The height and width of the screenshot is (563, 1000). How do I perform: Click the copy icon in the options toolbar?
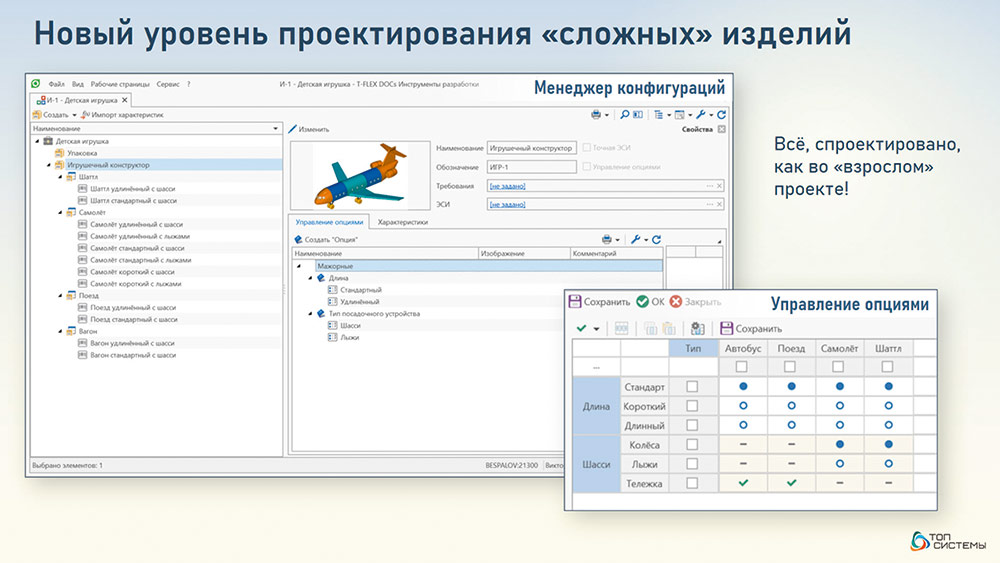click(651, 328)
